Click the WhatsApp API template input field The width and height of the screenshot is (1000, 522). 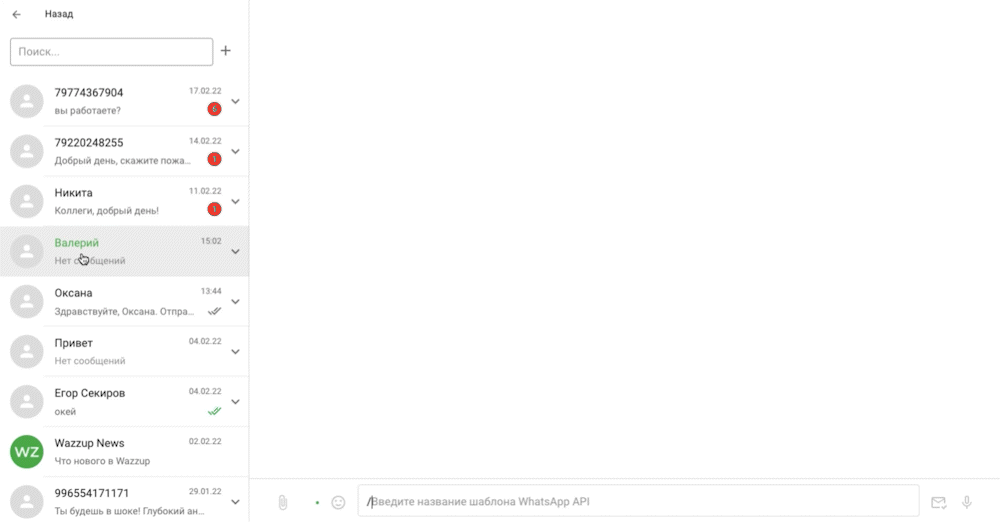point(638,502)
